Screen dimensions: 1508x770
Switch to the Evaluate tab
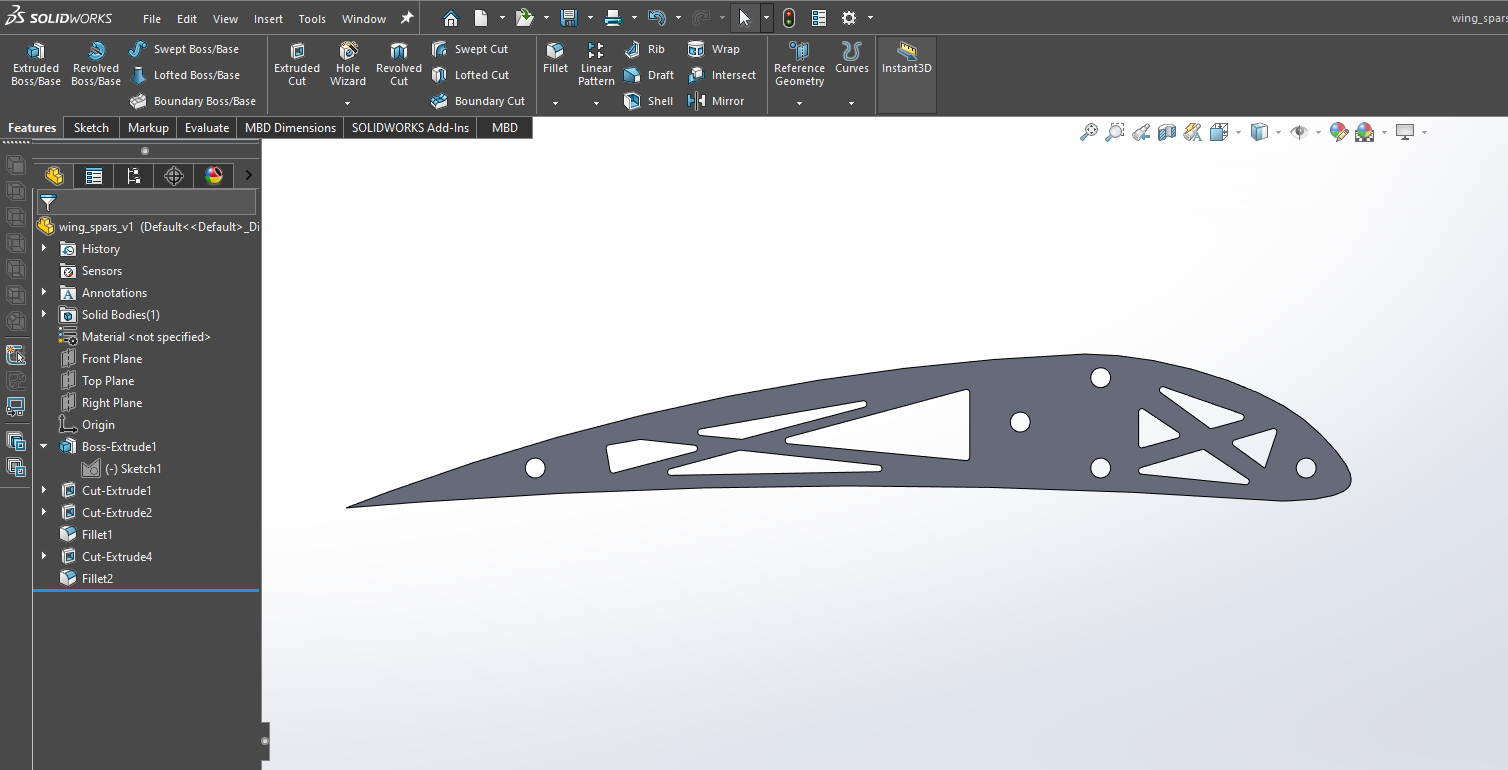[207, 128]
